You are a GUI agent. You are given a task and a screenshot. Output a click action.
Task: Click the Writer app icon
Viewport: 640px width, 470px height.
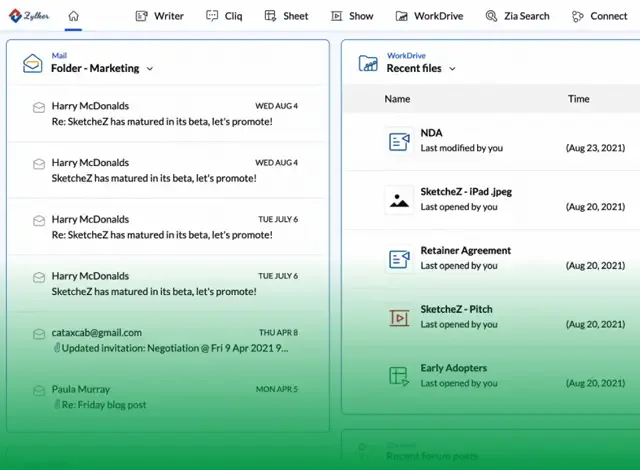(141, 16)
